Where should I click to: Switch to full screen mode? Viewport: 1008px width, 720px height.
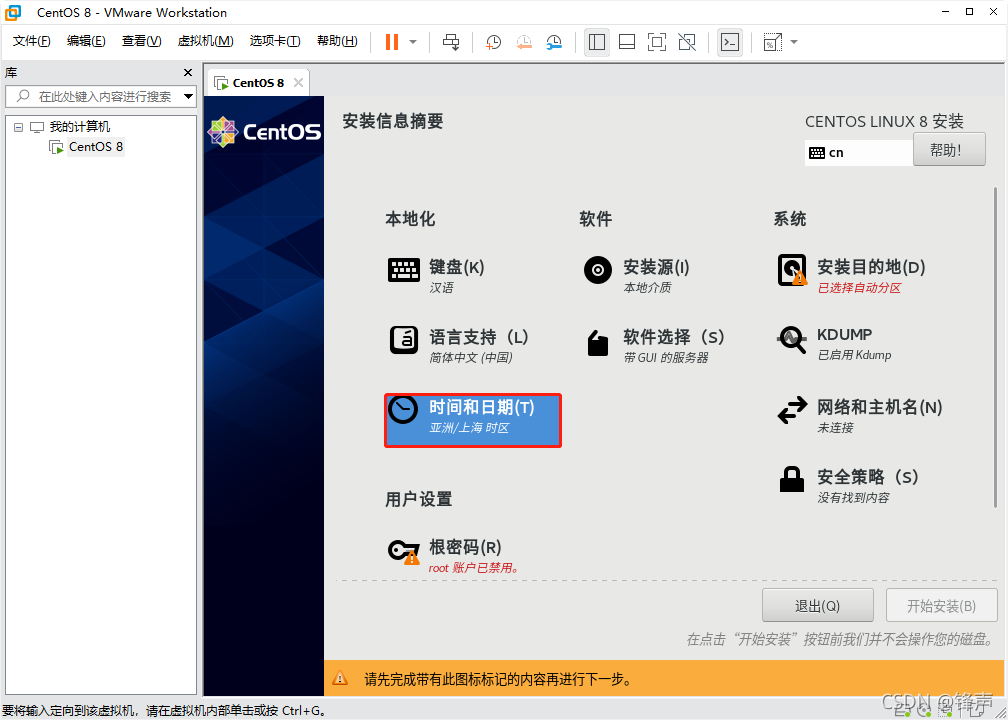[656, 42]
